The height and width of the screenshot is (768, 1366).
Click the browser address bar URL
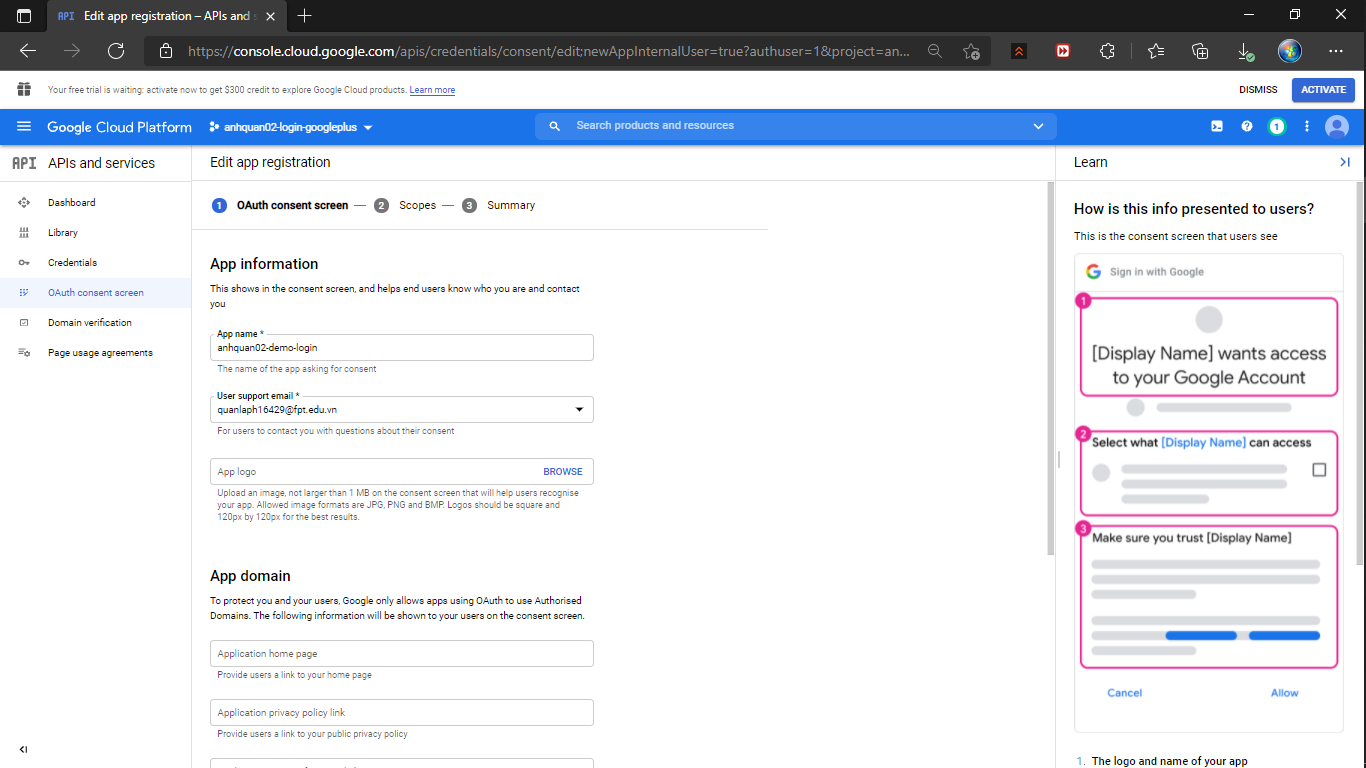pos(549,51)
